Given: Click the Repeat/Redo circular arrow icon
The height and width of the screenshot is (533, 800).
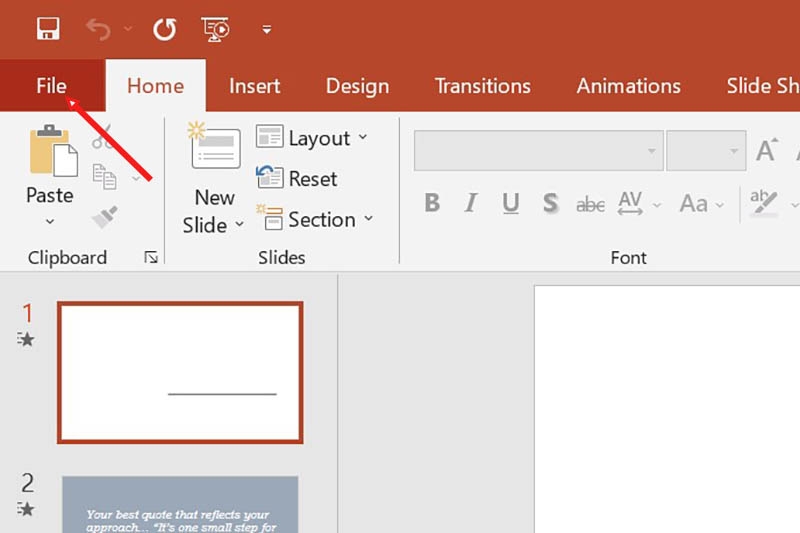Looking at the screenshot, I should tap(165, 29).
